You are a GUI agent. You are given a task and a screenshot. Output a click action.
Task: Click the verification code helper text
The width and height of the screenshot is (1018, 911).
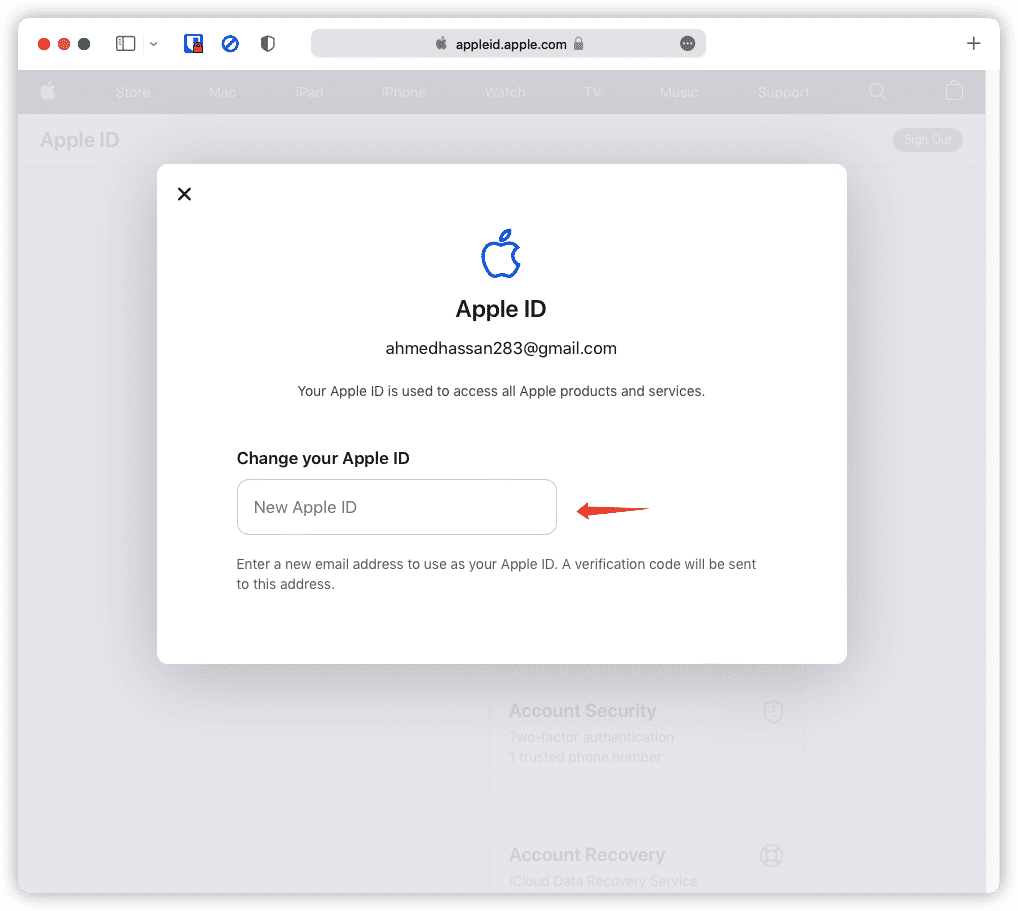click(496, 574)
